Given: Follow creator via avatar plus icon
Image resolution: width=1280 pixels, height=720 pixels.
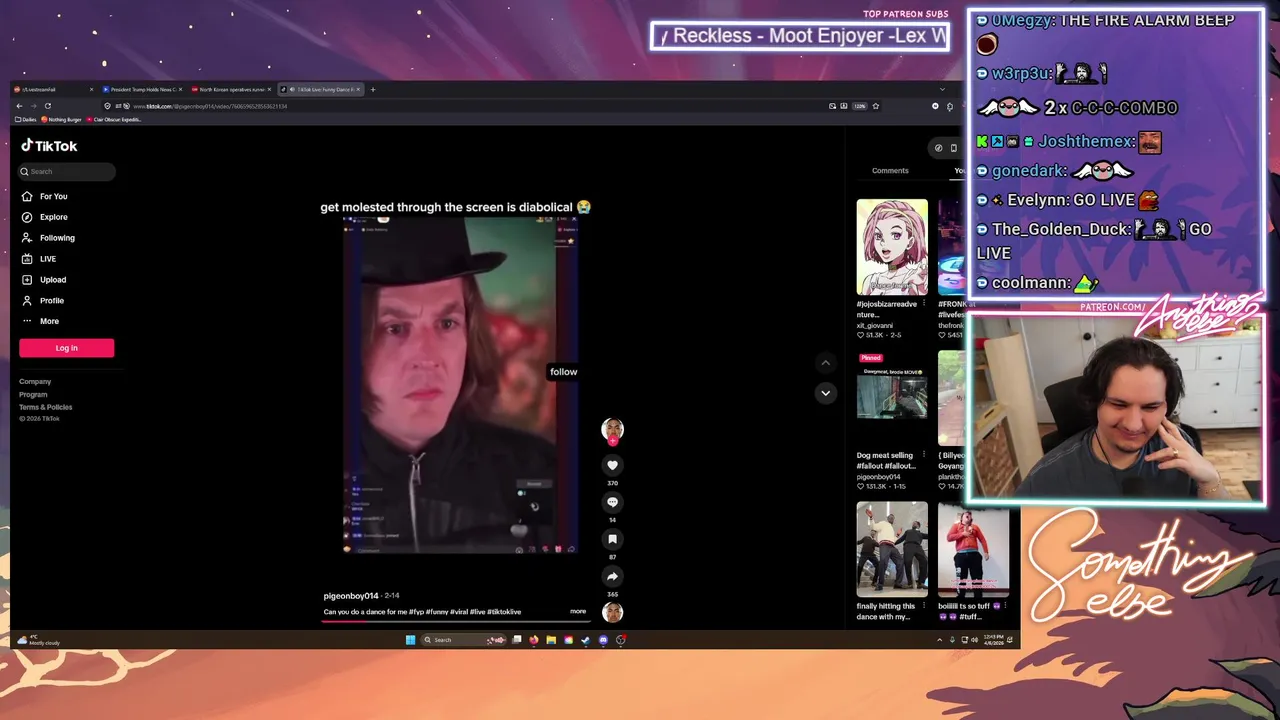Looking at the screenshot, I should tap(612, 440).
